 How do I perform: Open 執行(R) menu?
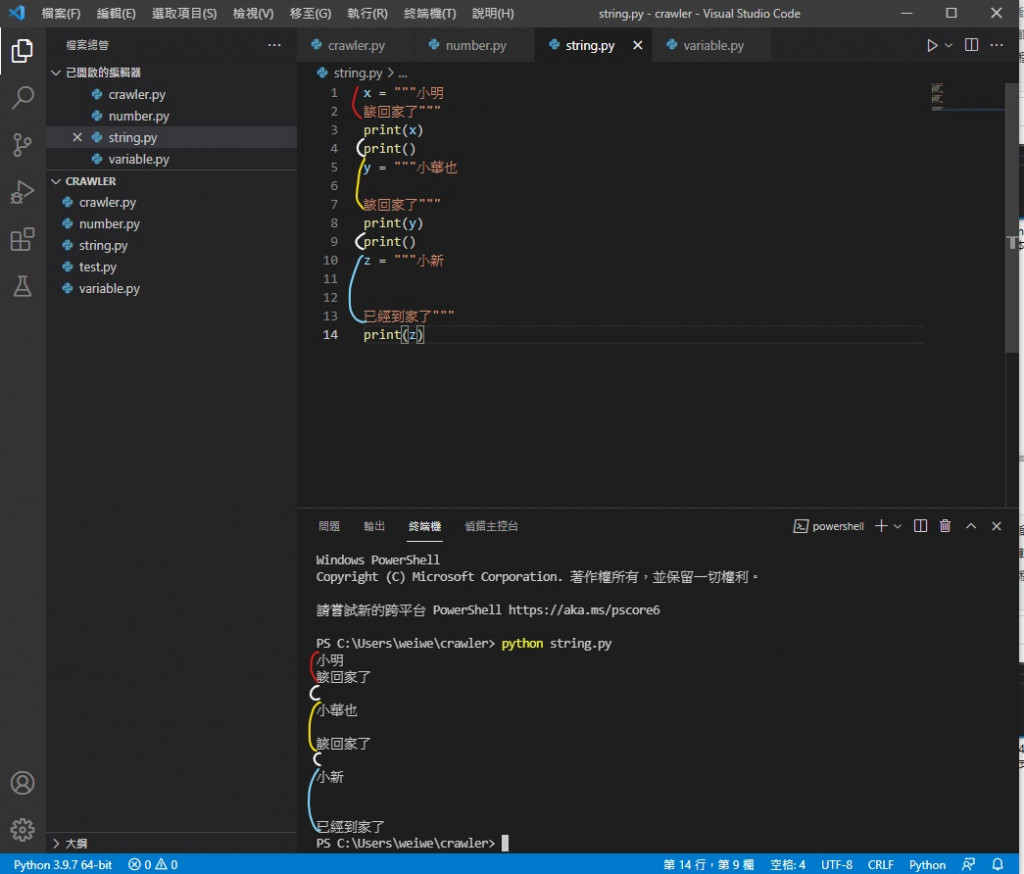click(367, 13)
